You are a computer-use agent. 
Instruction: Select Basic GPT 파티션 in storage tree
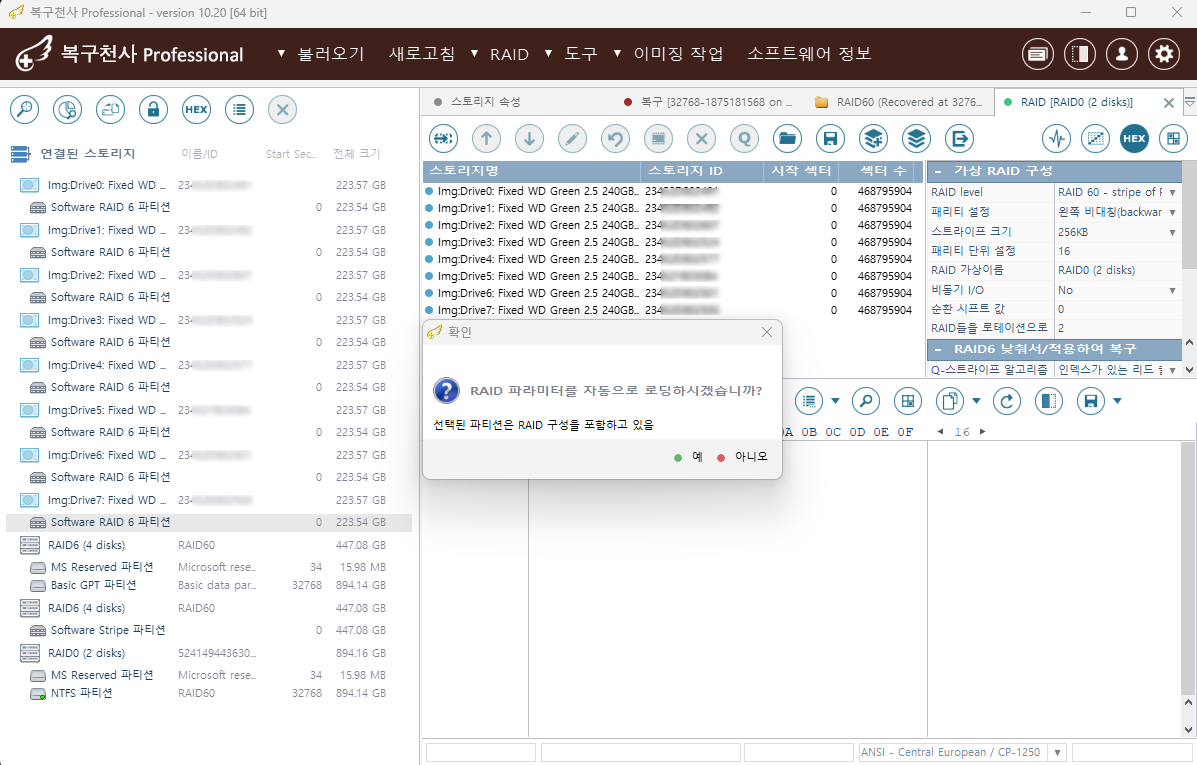click(209, 586)
